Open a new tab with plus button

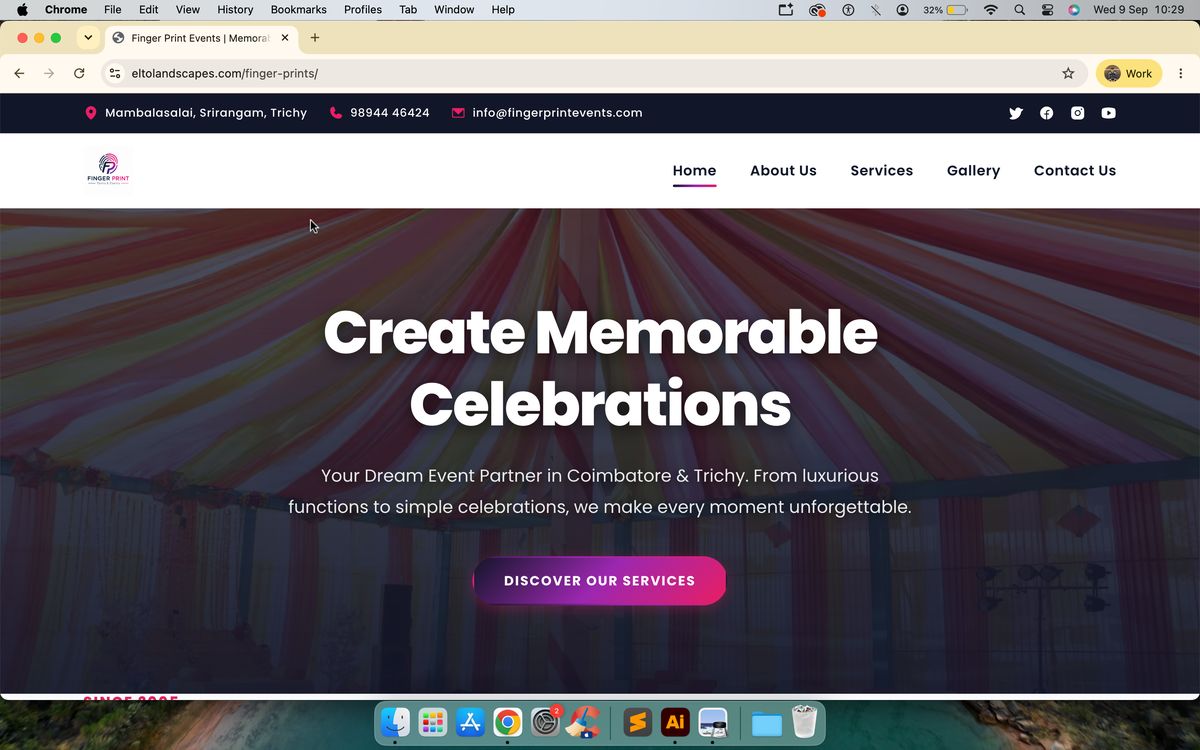[x=315, y=38]
